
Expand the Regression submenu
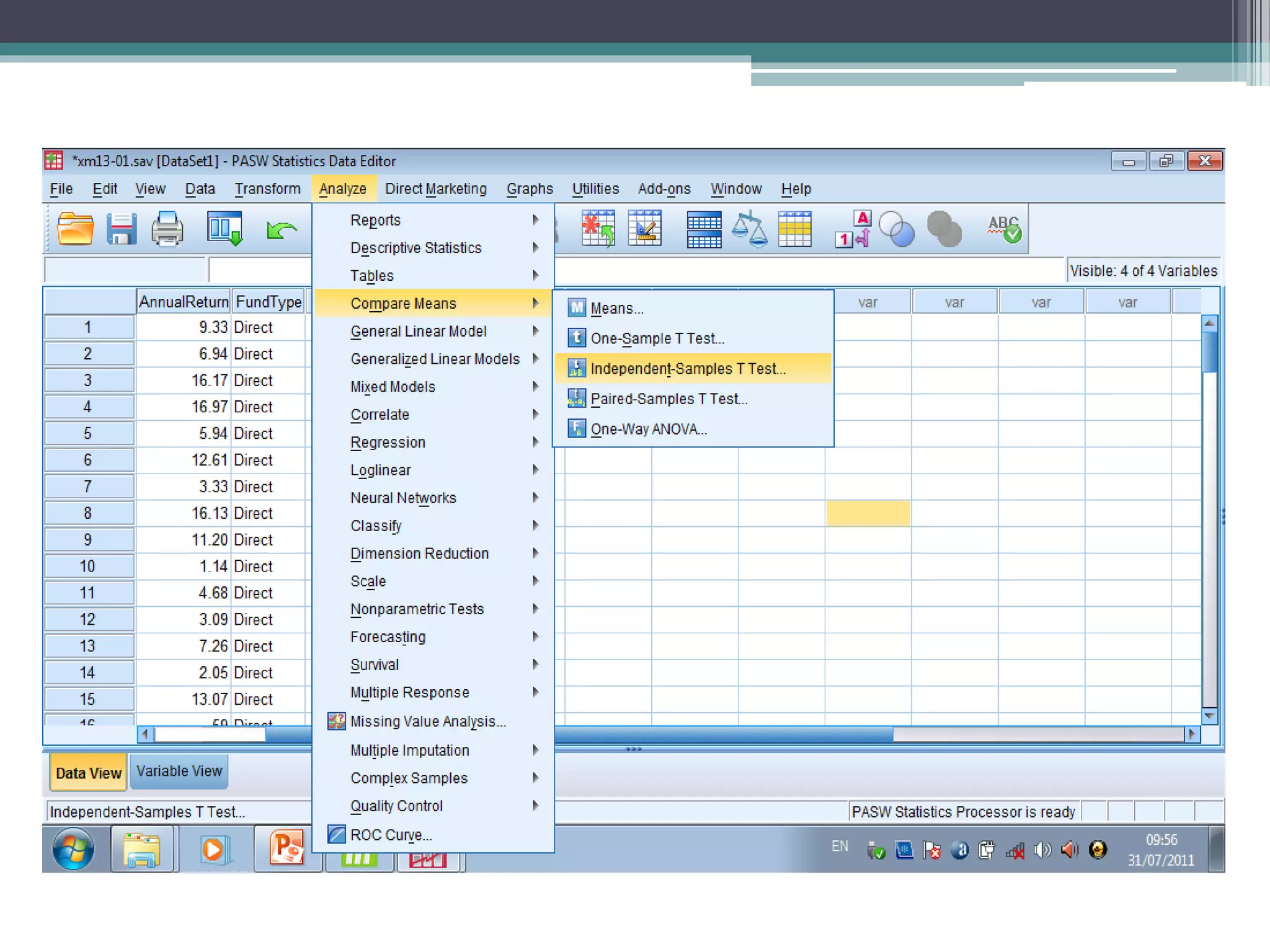tap(433, 443)
